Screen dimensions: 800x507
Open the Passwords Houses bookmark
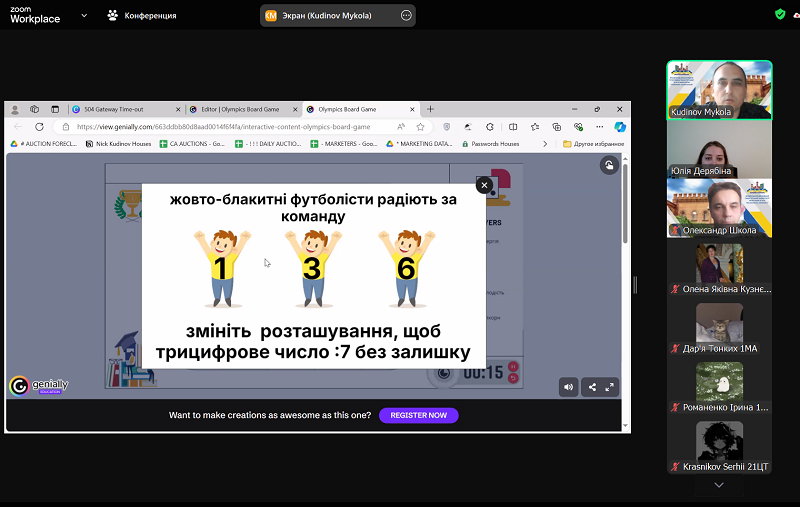point(490,144)
